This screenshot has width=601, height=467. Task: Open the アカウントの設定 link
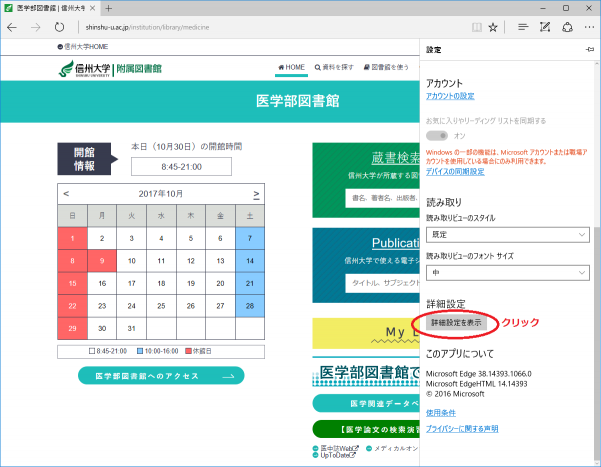coord(450,96)
